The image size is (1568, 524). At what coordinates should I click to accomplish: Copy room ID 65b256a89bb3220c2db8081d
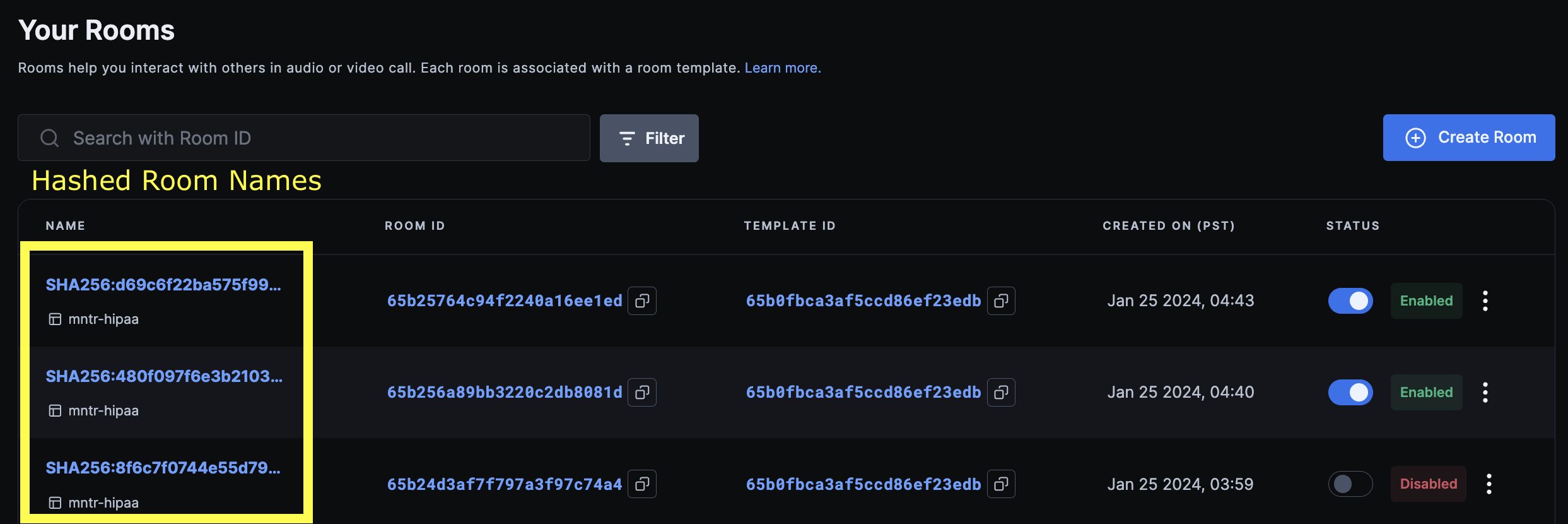coord(642,393)
